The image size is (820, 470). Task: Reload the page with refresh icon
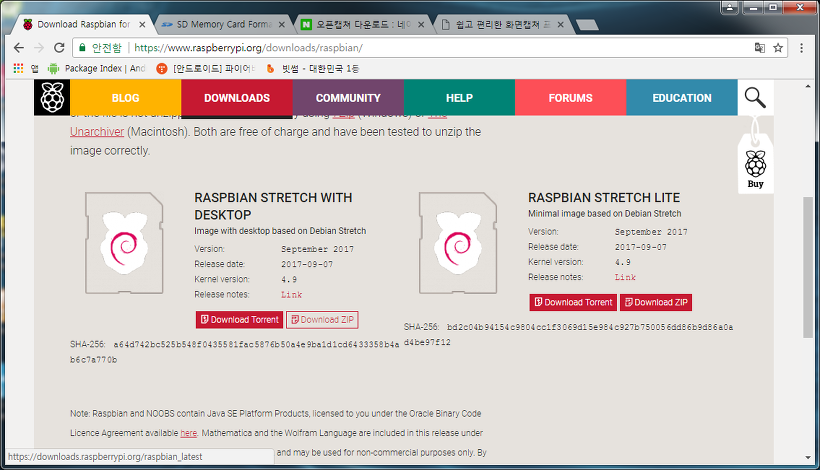point(59,48)
